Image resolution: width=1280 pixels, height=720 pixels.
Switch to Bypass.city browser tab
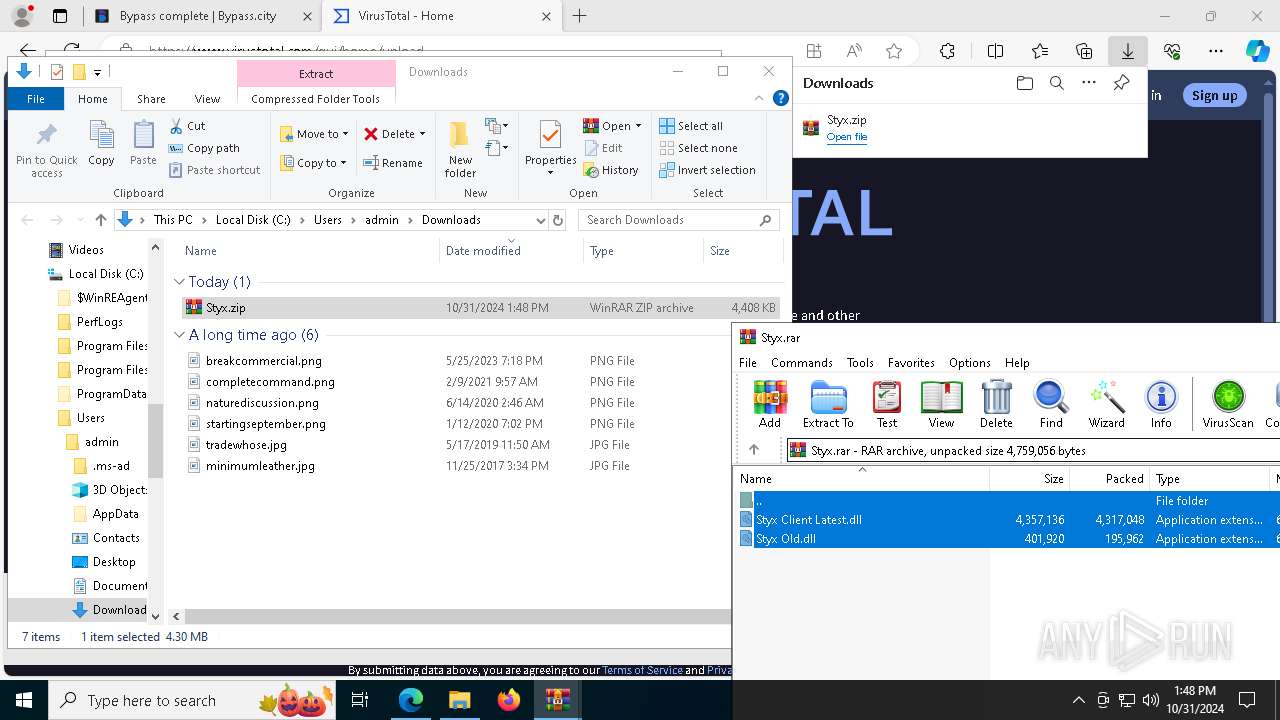tap(201, 16)
